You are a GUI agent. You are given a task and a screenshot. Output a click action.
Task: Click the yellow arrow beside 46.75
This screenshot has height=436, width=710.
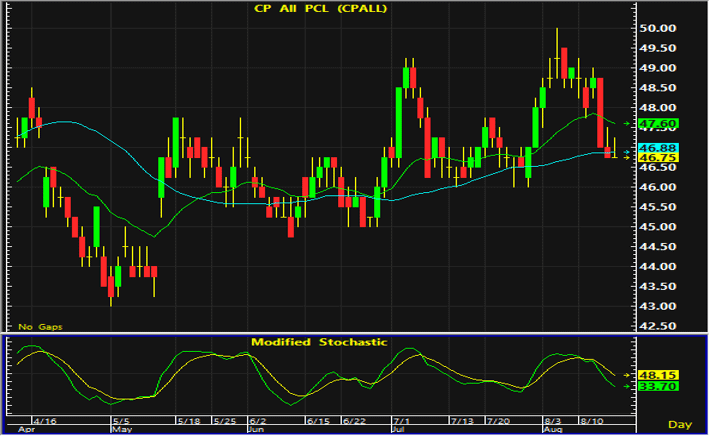627,158
